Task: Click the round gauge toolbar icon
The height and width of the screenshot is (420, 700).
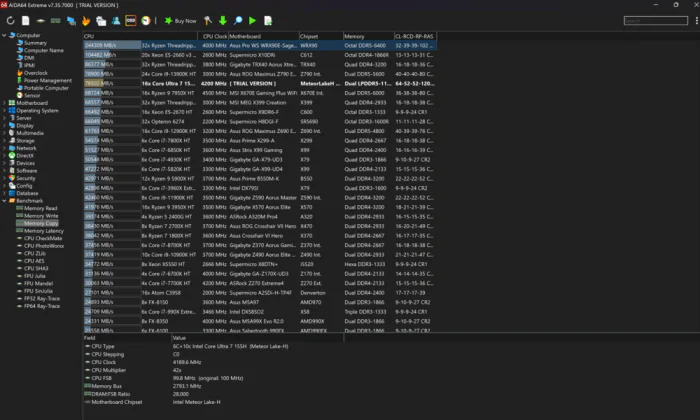Action: tap(146, 21)
